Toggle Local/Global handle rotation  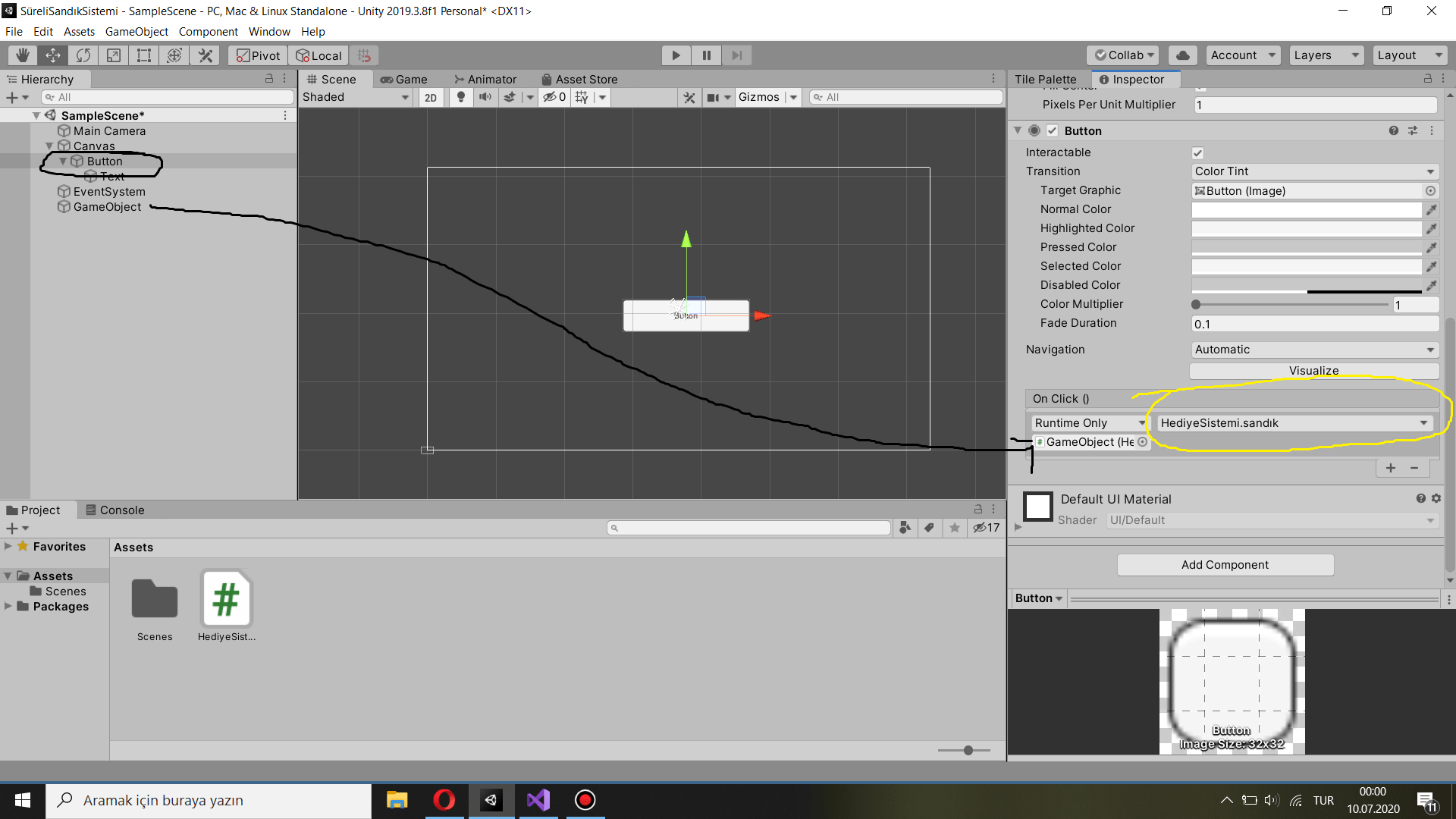tap(318, 55)
